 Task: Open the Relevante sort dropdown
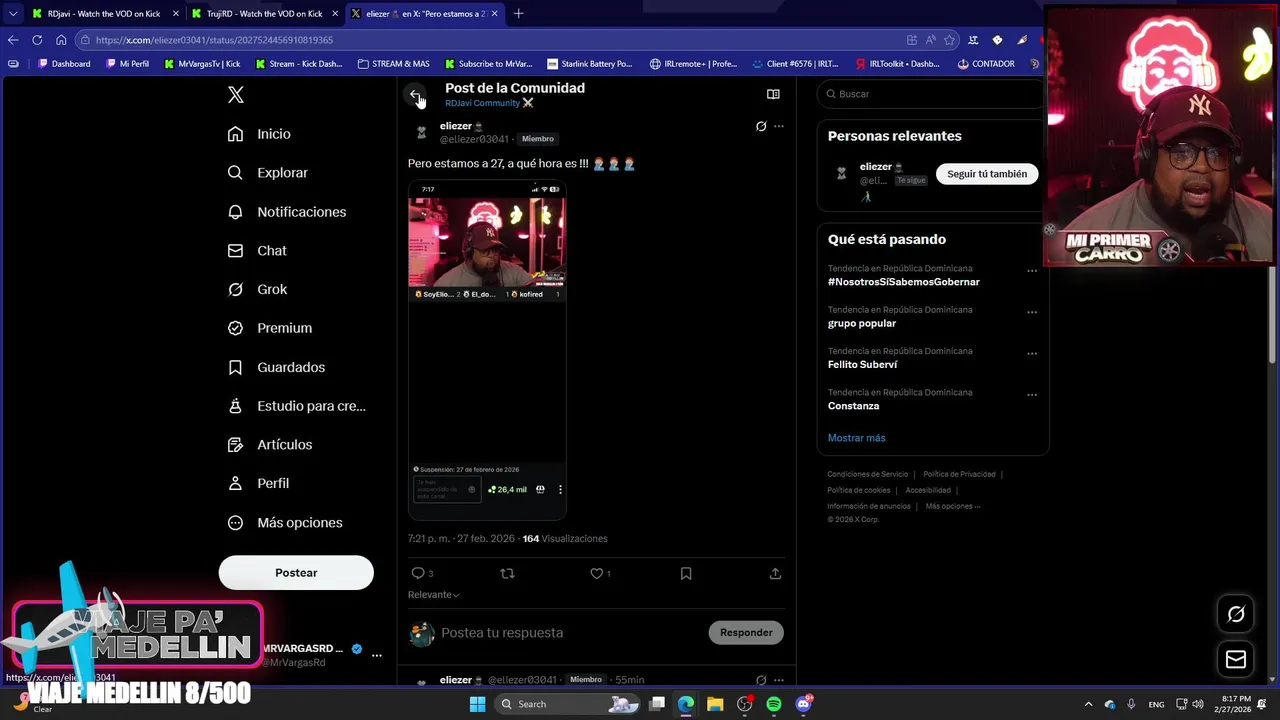(x=433, y=595)
